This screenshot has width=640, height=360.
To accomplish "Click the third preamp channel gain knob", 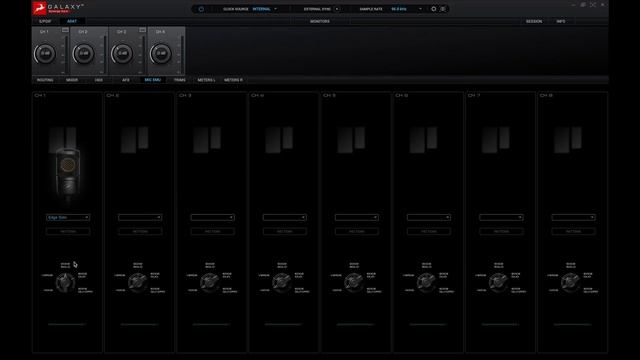I will [122, 53].
